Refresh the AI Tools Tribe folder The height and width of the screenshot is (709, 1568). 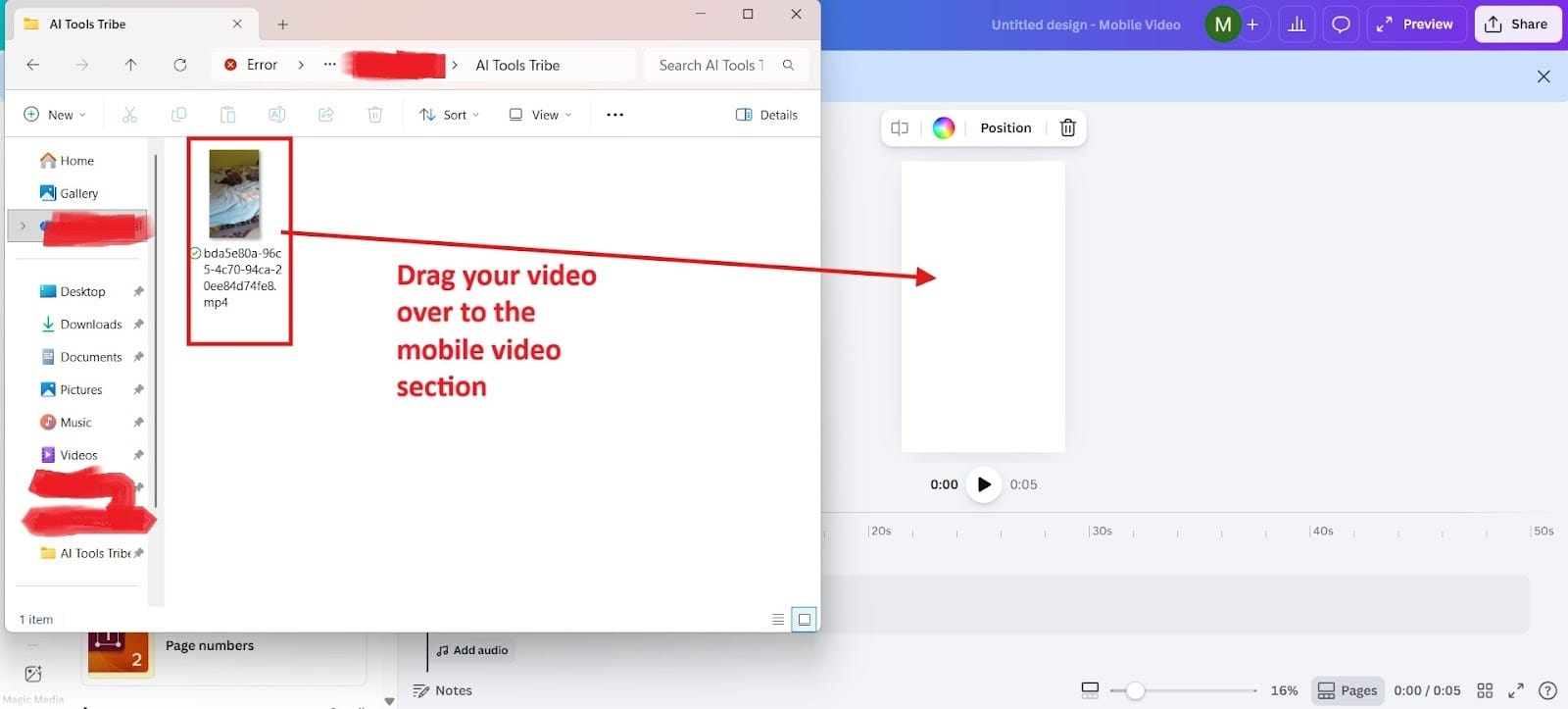pos(179,65)
